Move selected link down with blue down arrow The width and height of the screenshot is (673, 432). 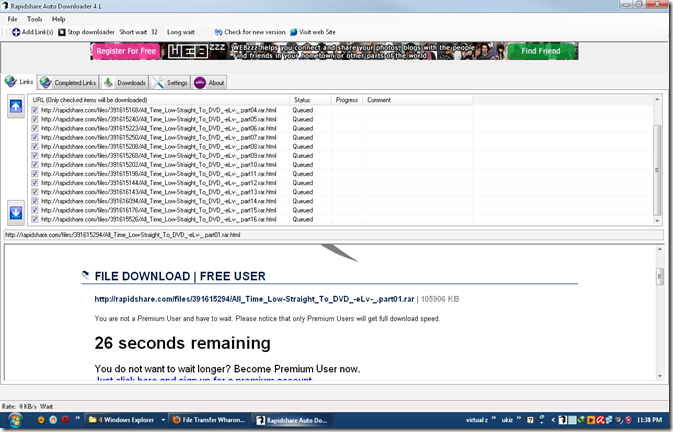coord(16,212)
